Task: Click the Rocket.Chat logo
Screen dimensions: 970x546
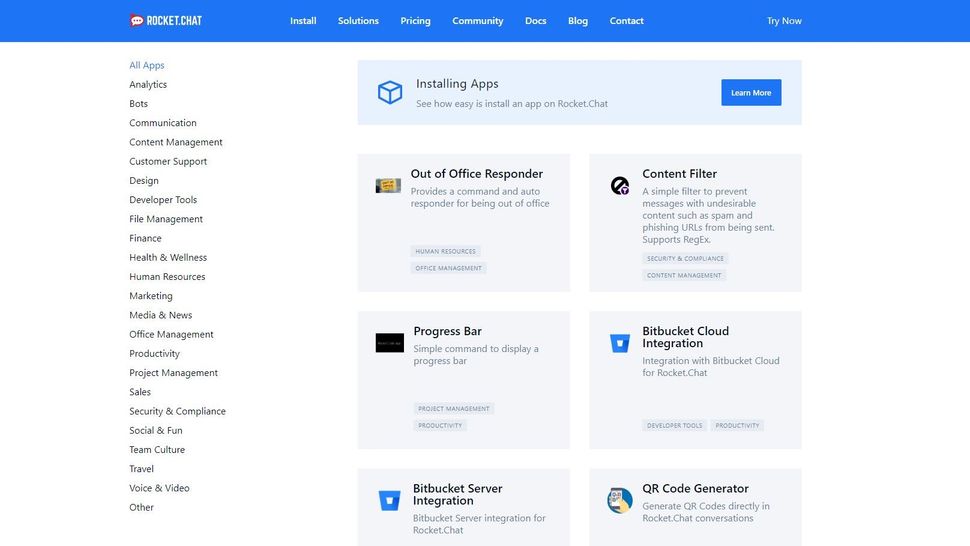Action: click(x=166, y=20)
